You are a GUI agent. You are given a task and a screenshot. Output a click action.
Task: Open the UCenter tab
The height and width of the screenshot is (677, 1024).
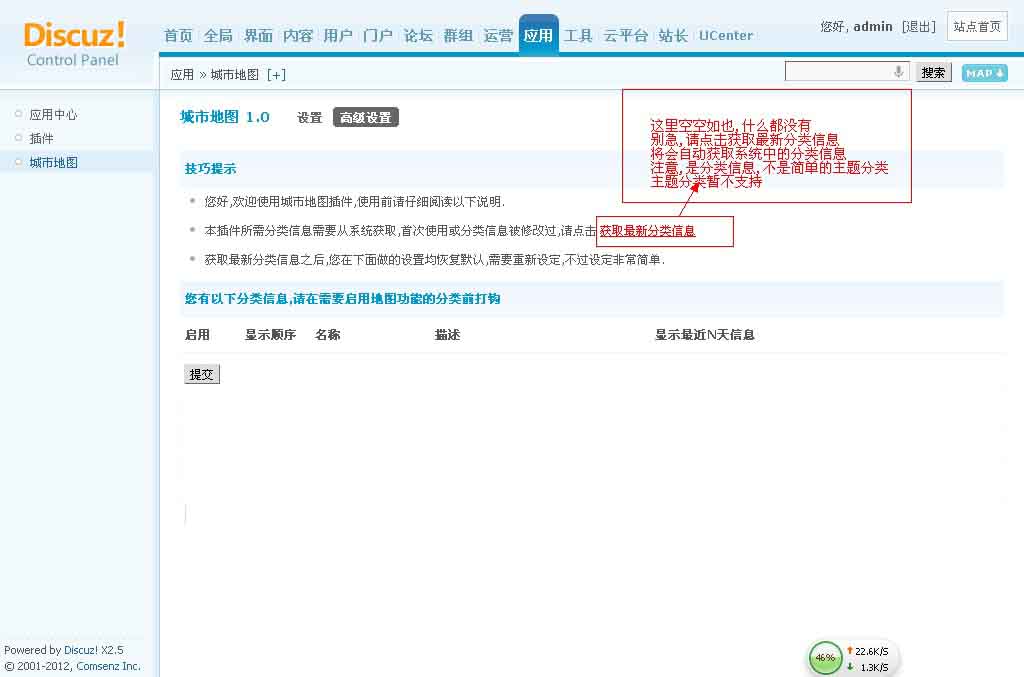click(726, 35)
